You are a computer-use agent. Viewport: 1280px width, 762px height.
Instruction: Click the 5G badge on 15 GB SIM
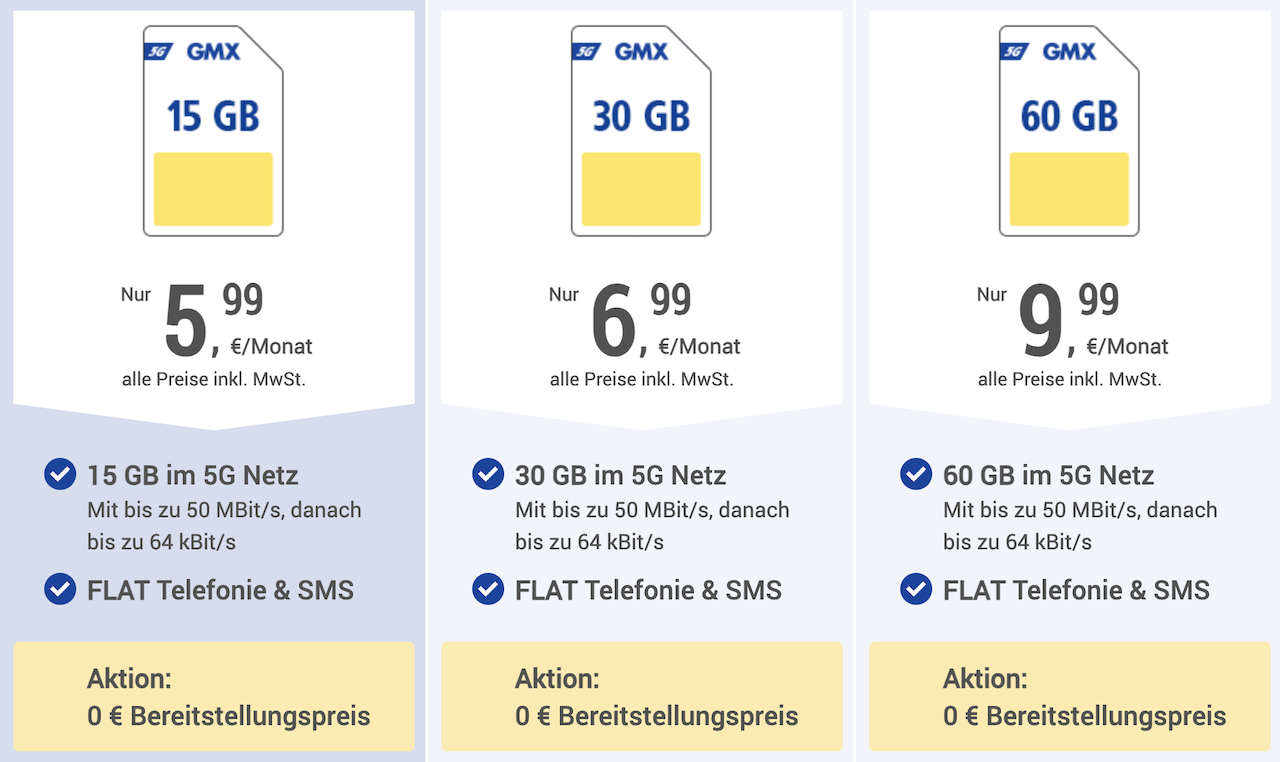(158, 51)
